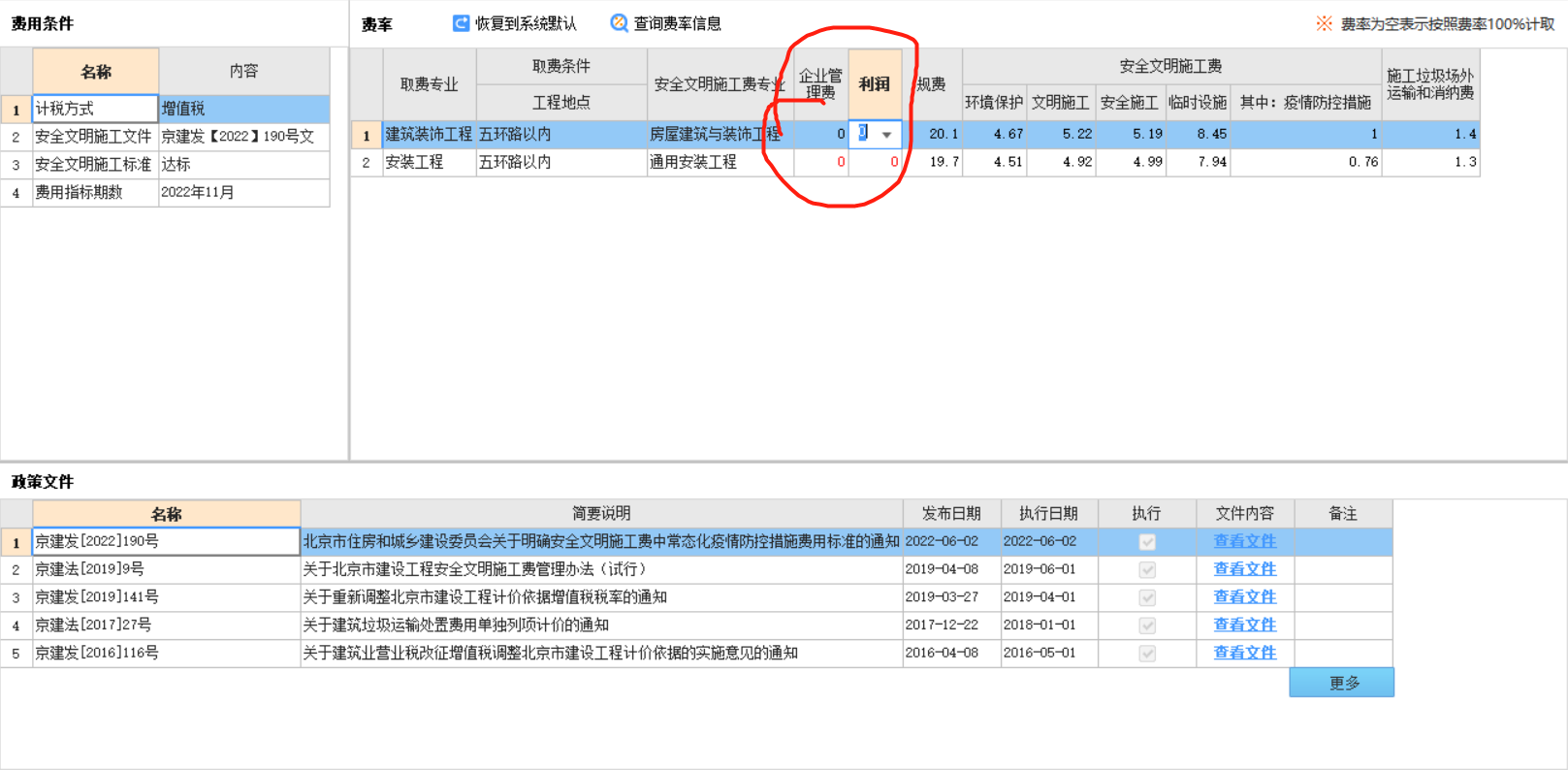Click the 名称 header in 费用条件
This screenshot has width=1568, height=770.
tap(96, 72)
